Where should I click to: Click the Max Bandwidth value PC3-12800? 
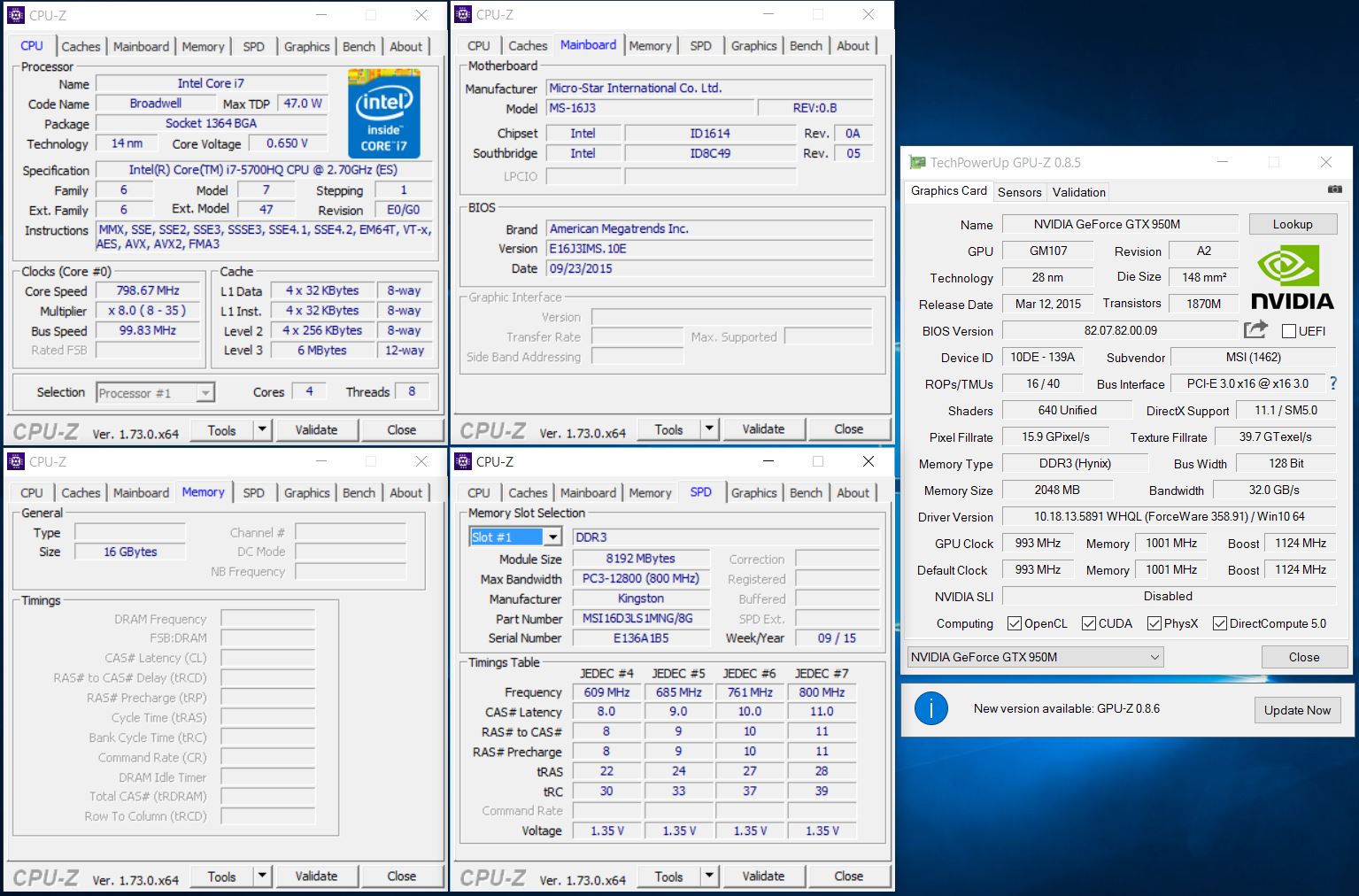point(641,578)
